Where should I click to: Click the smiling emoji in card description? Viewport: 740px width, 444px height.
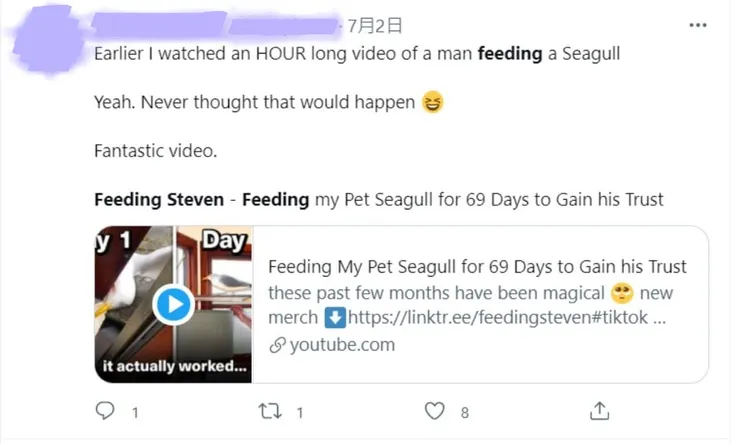coord(622,294)
